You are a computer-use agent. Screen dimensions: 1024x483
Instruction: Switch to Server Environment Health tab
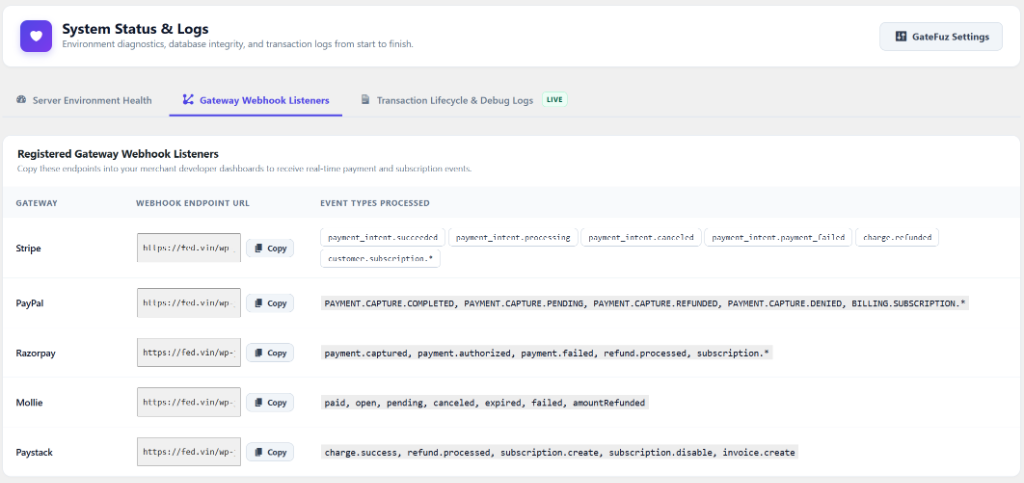[84, 101]
